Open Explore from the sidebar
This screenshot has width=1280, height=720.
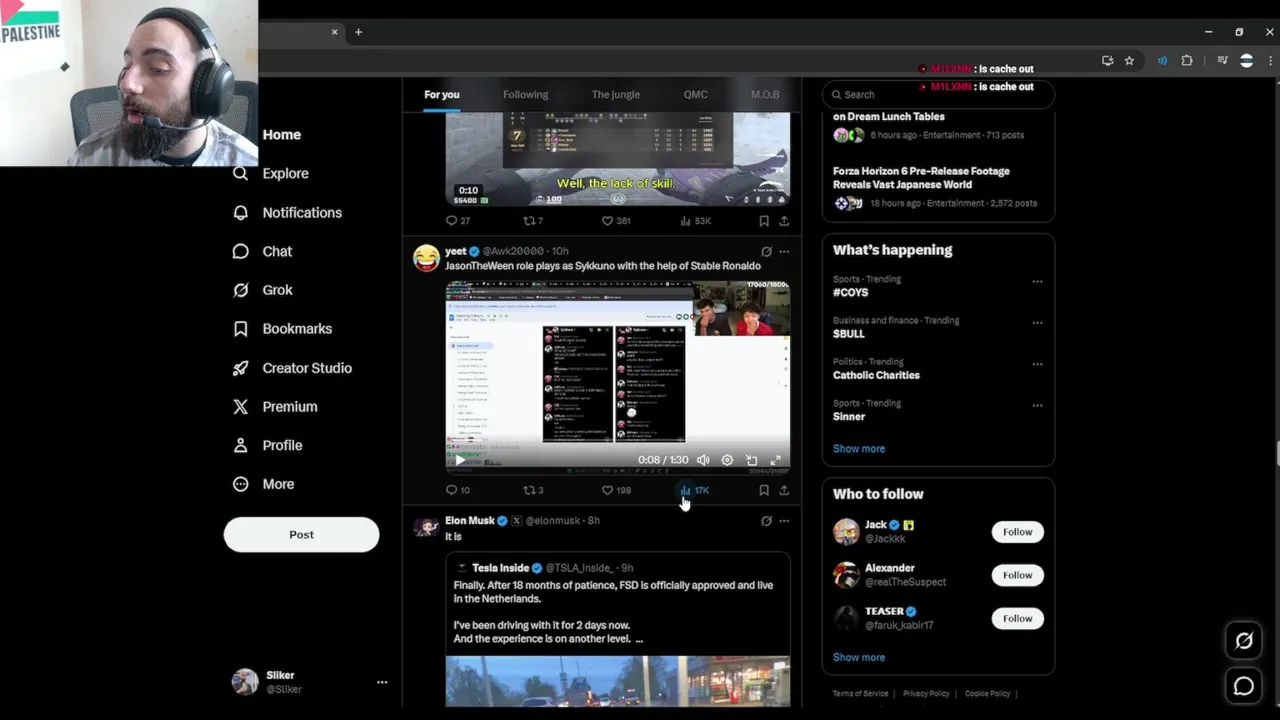click(x=270, y=173)
